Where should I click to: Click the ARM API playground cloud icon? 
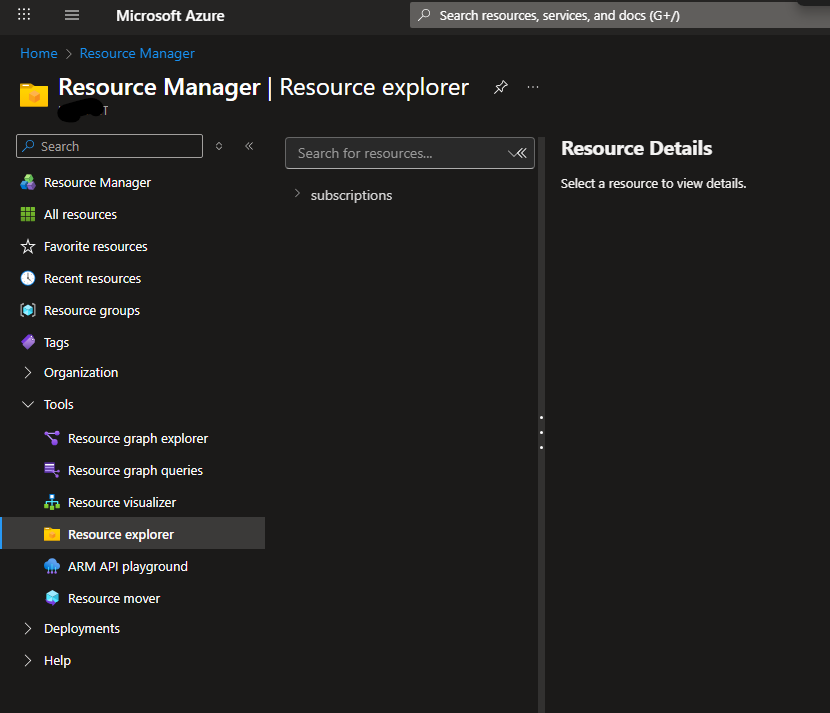point(52,567)
